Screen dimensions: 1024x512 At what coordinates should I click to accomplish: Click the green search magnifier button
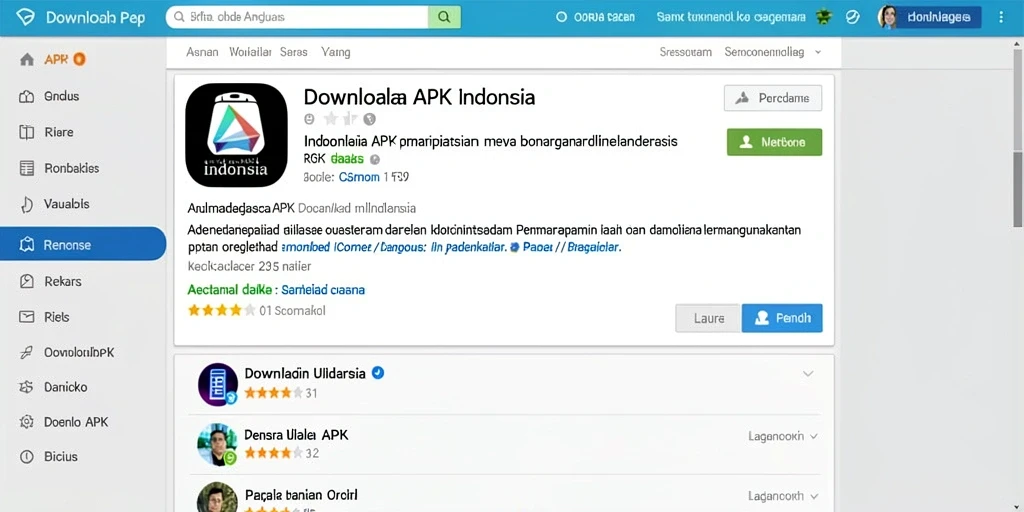(x=444, y=18)
